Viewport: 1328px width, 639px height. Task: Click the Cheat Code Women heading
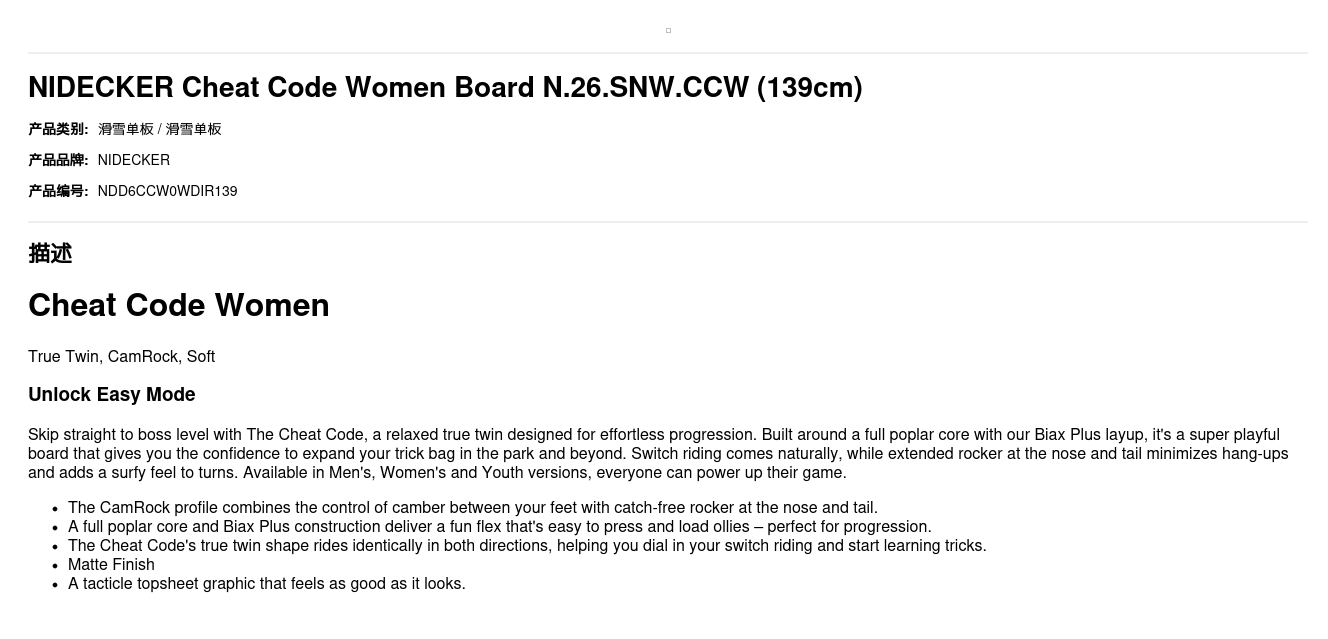click(179, 305)
